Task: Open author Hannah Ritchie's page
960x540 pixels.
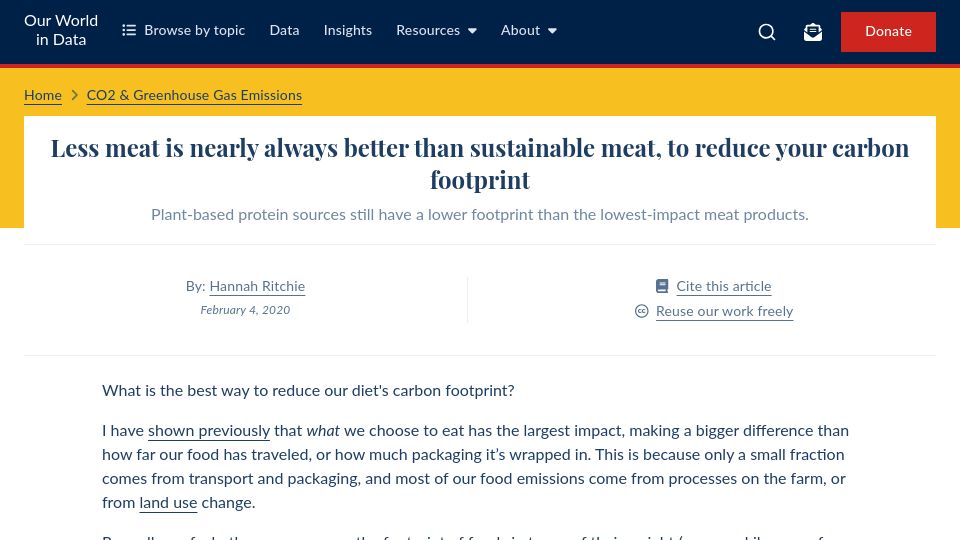Action: 257,287
